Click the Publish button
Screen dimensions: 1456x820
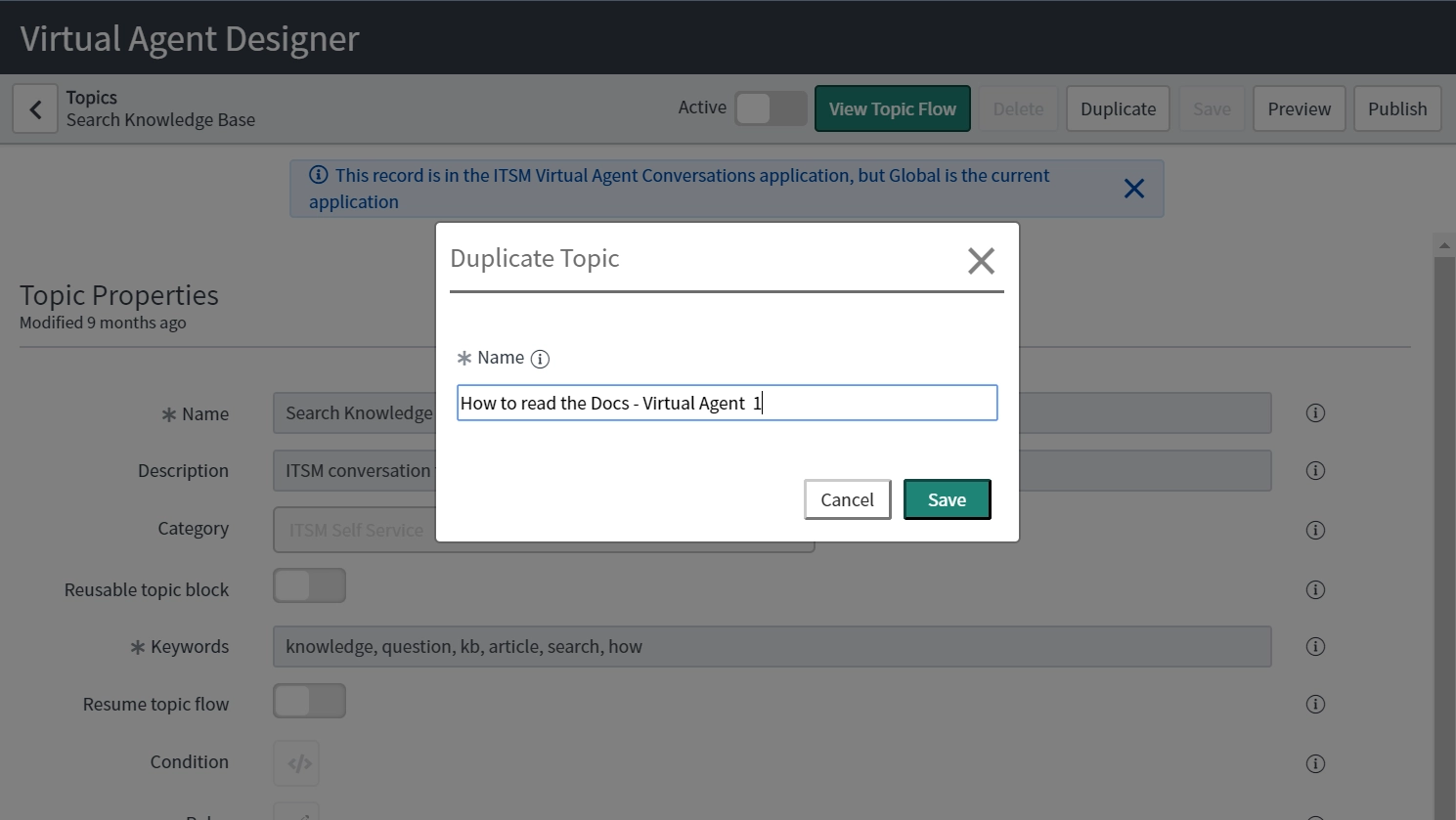coord(1397,108)
